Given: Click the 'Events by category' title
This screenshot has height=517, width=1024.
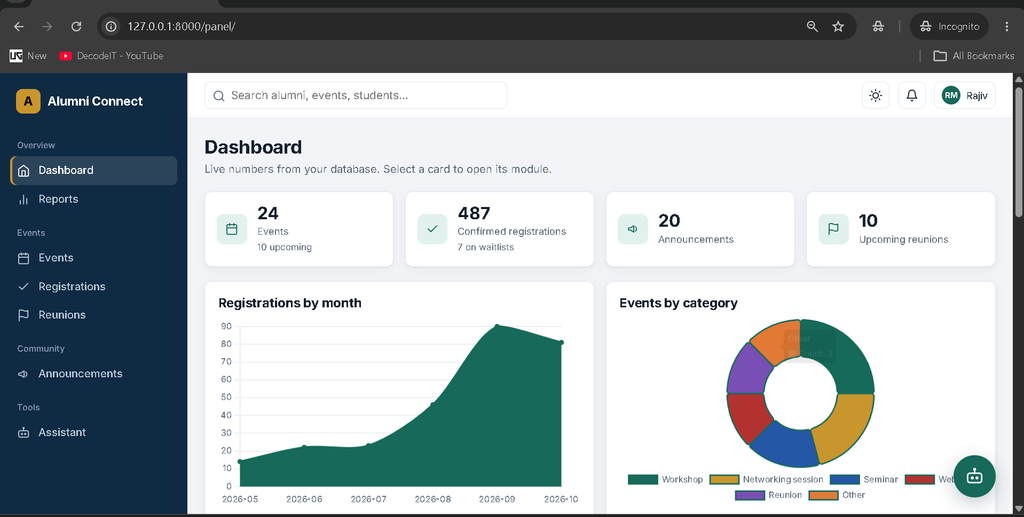Looking at the screenshot, I should click(679, 303).
